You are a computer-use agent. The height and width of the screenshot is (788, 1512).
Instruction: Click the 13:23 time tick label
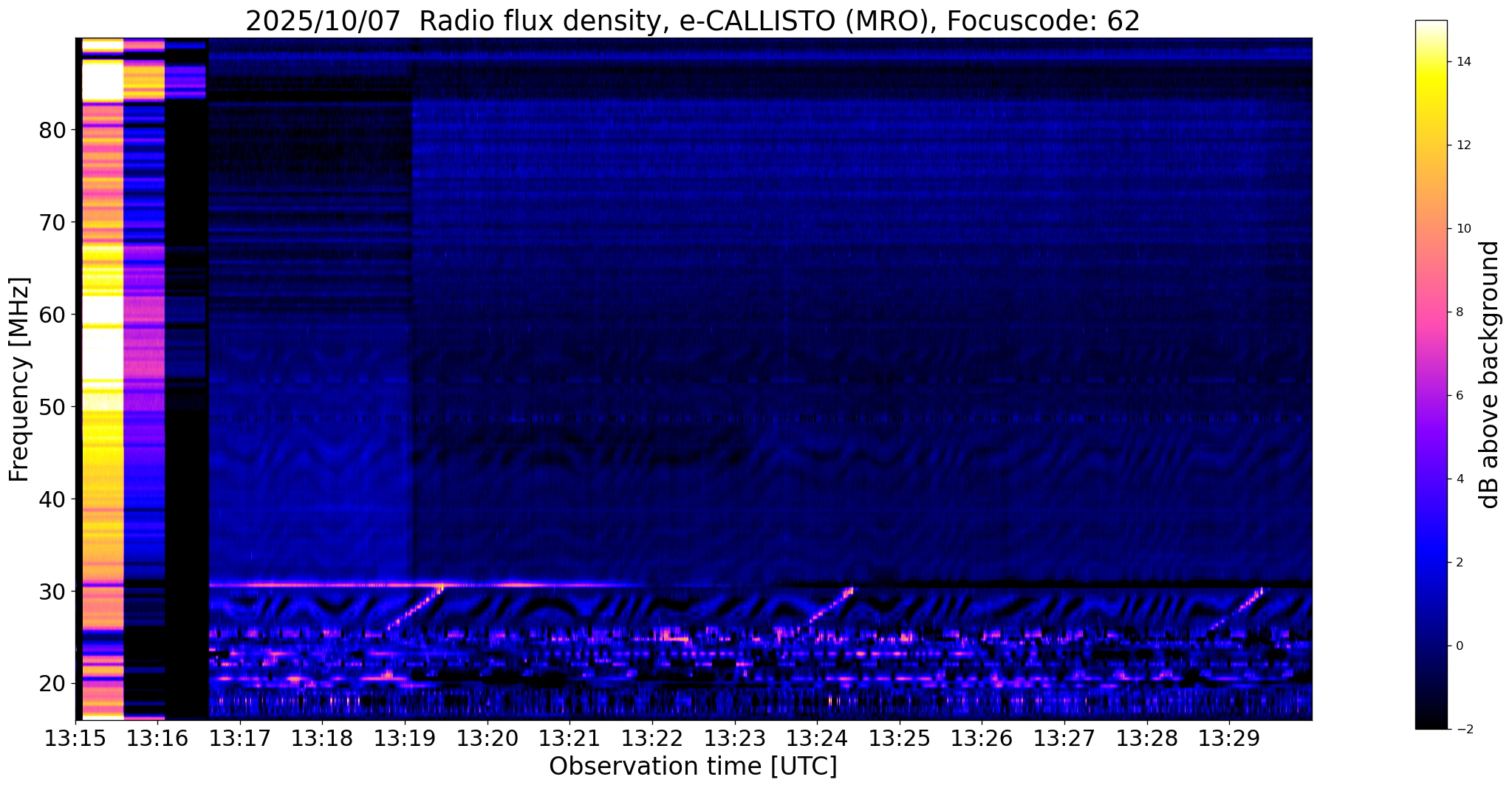[734, 739]
